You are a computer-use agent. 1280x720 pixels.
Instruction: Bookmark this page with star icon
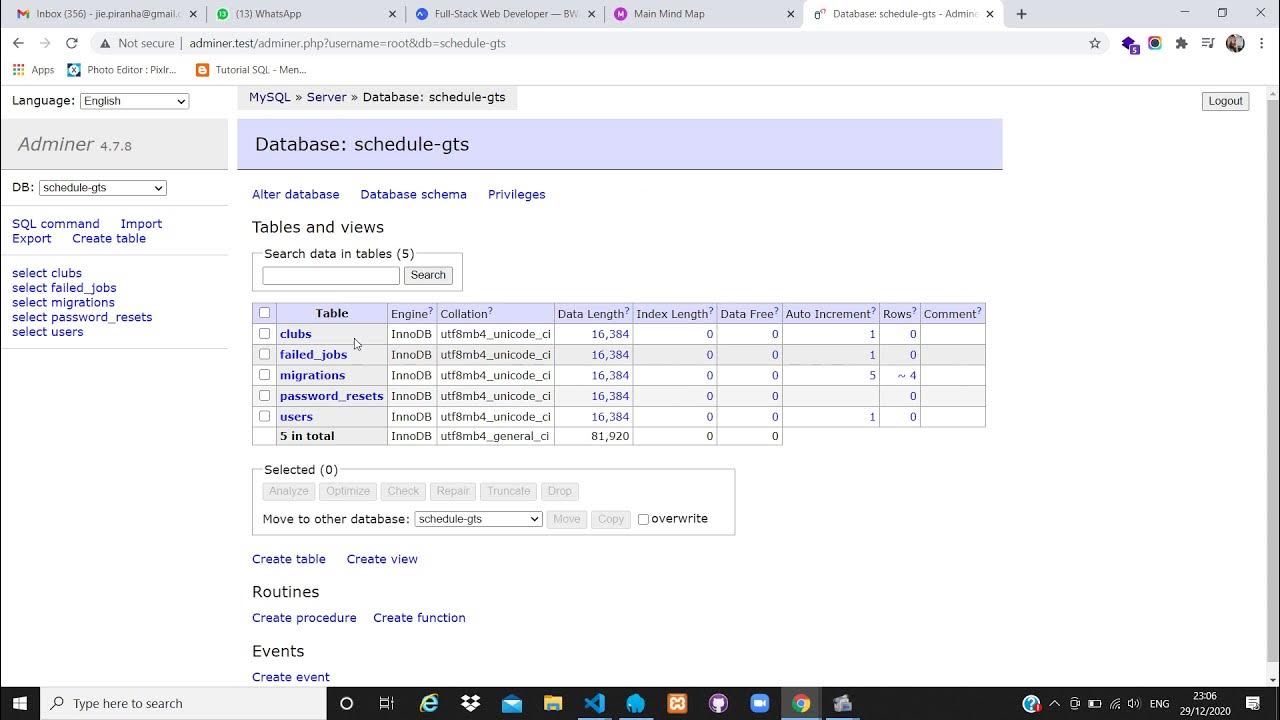click(1095, 43)
